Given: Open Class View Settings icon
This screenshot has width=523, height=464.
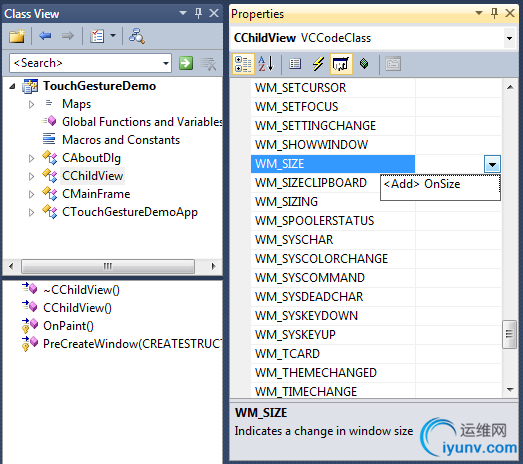Looking at the screenshot, I should [x=97, y=36].
